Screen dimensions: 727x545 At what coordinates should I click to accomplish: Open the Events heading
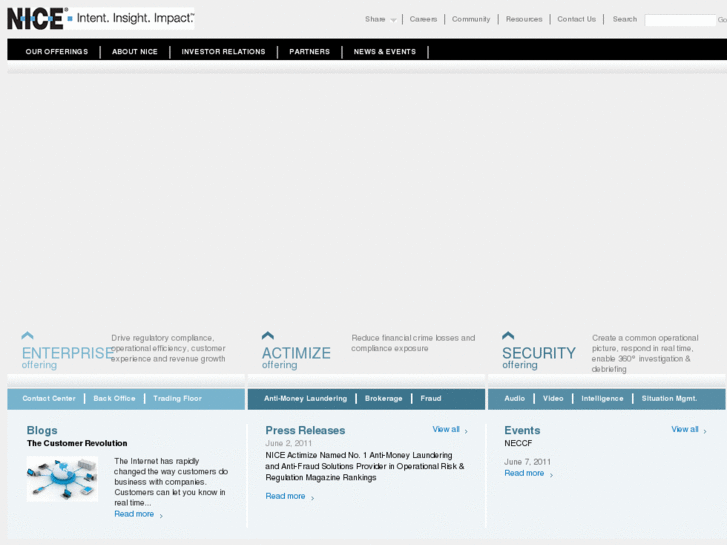pos(522,430)
